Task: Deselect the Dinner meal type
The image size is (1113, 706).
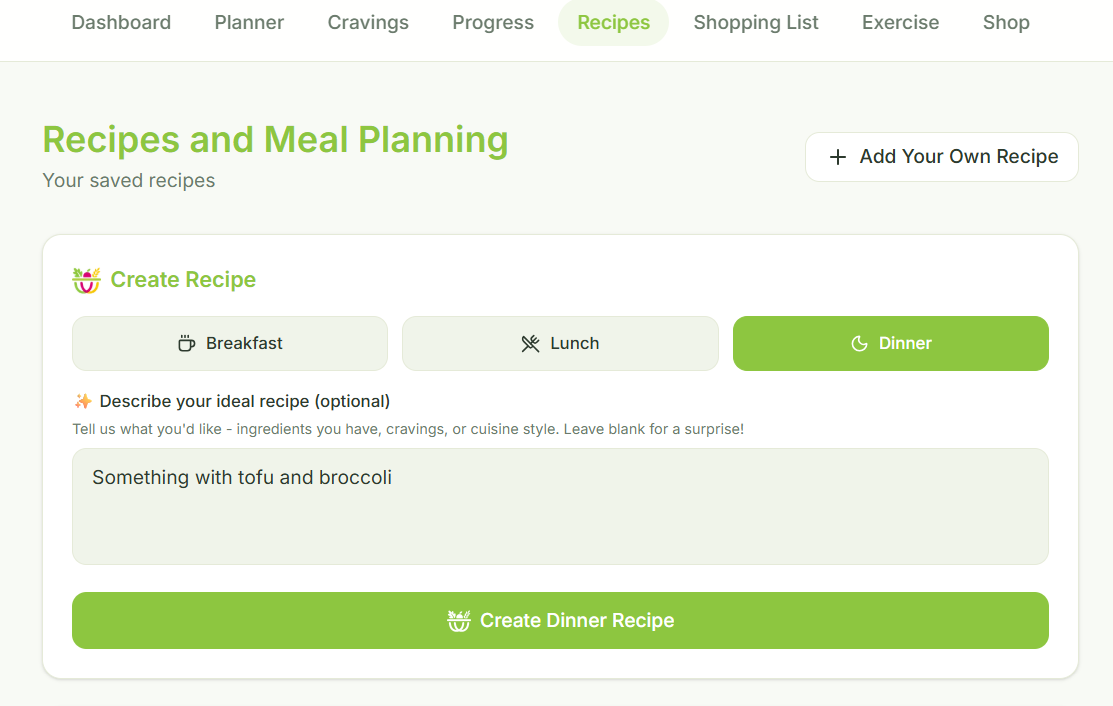Action: tap(890, 343)
